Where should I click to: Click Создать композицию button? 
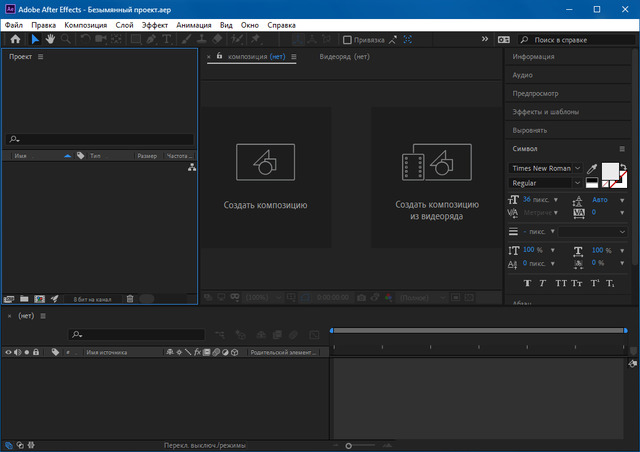(x=265, y=177)
